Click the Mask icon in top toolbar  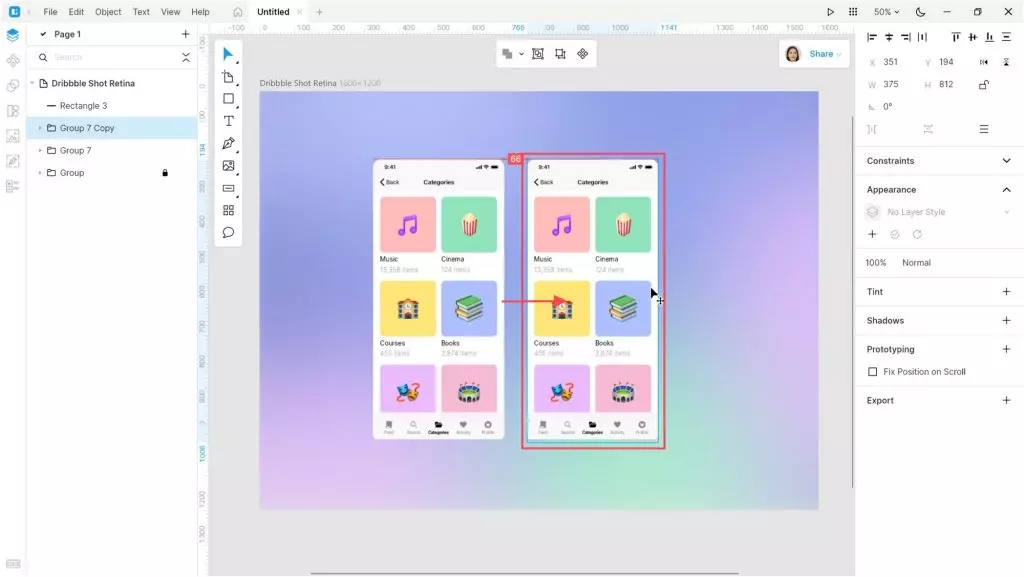(537, 54)
